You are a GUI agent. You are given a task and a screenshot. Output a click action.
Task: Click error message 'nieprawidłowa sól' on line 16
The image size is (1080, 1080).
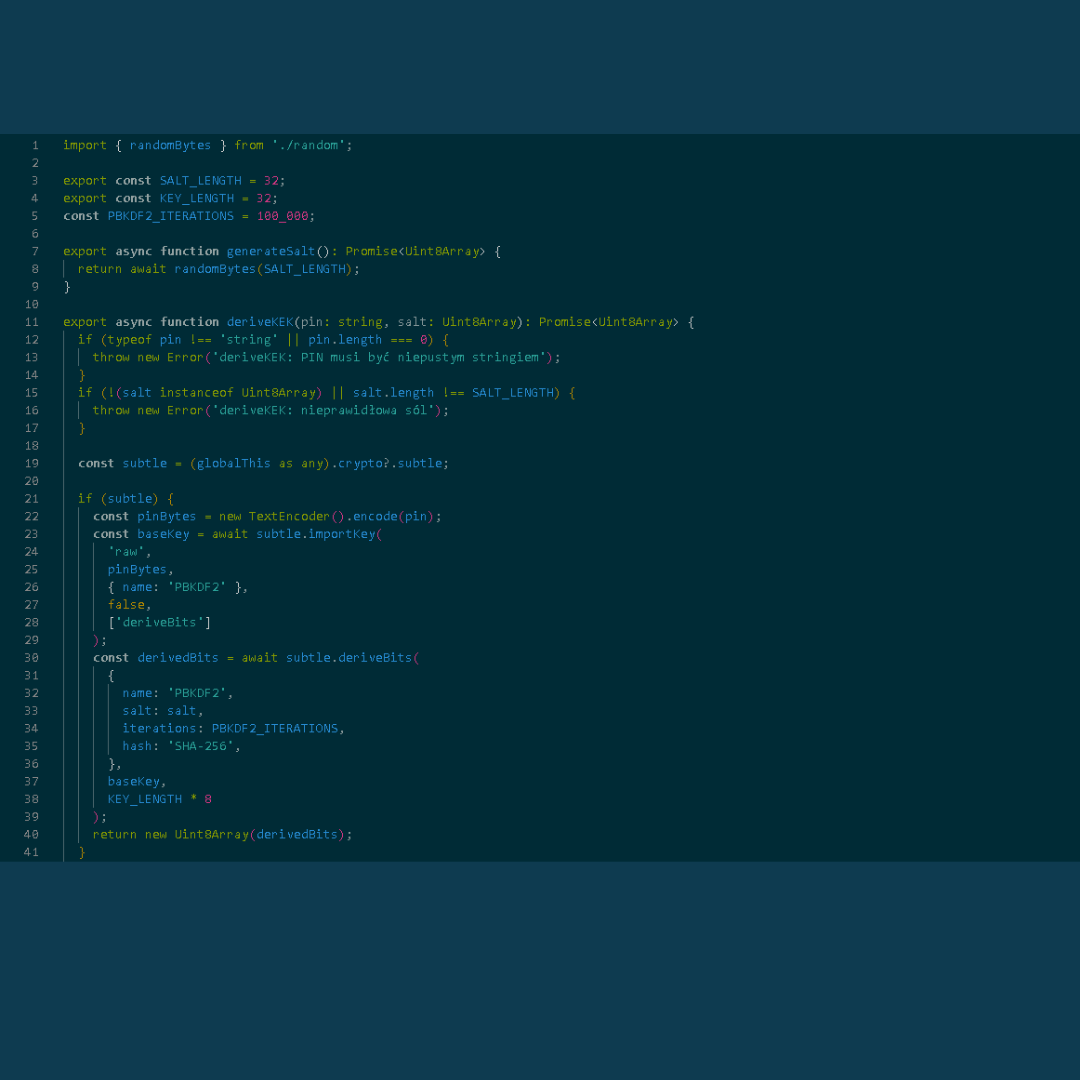coord(364,411)
